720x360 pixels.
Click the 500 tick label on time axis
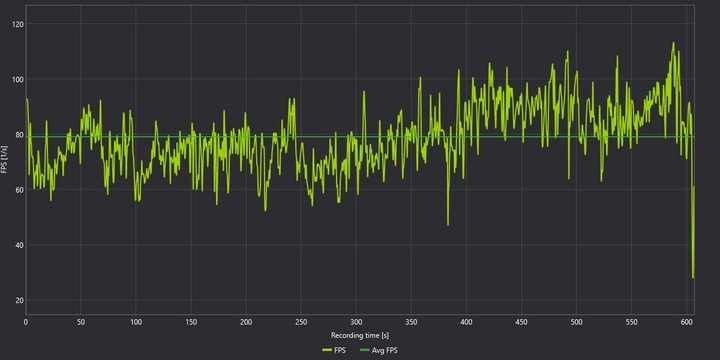(576, 322)
